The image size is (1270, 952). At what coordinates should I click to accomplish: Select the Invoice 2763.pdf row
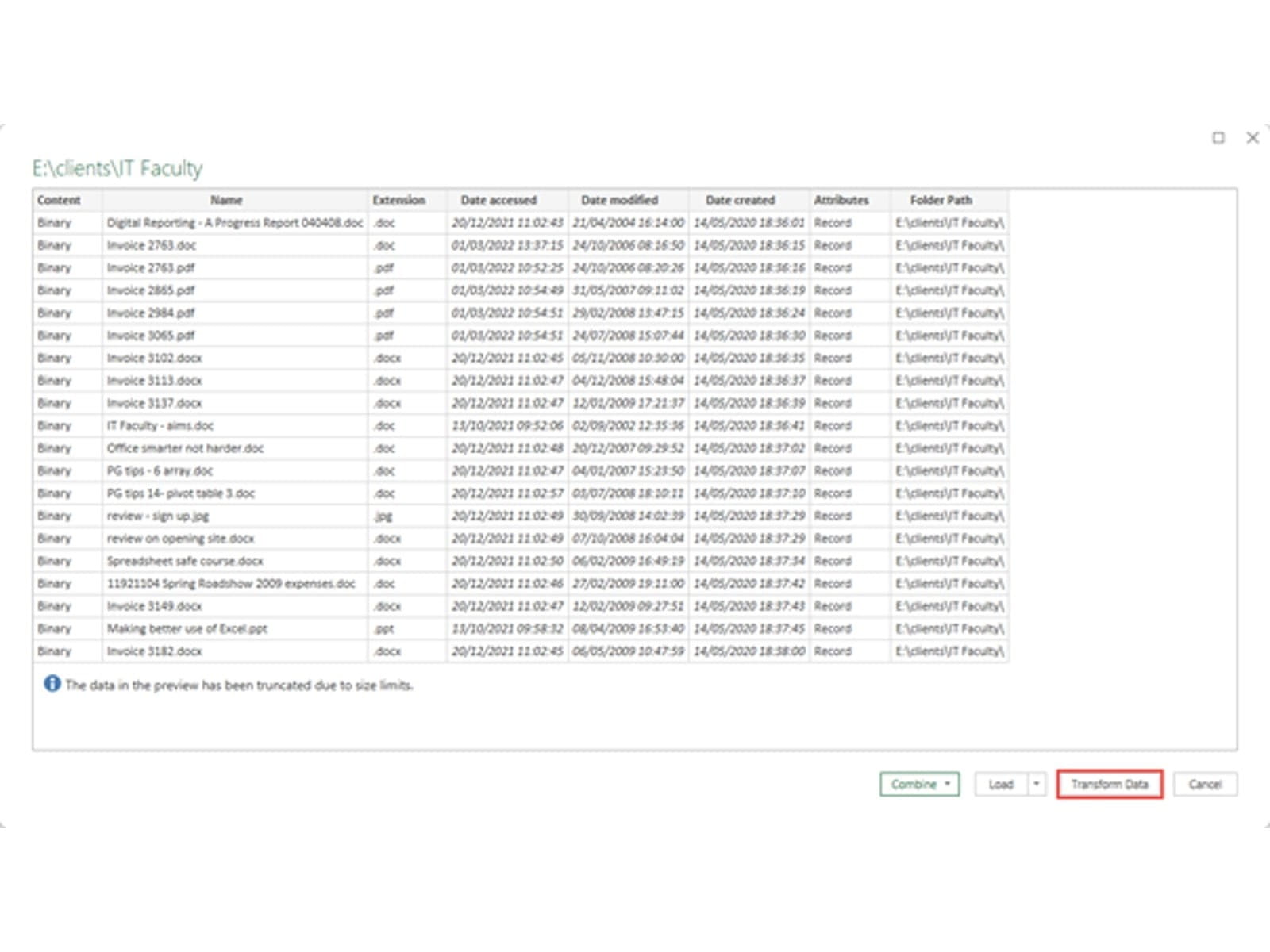(x=151, y=268)
